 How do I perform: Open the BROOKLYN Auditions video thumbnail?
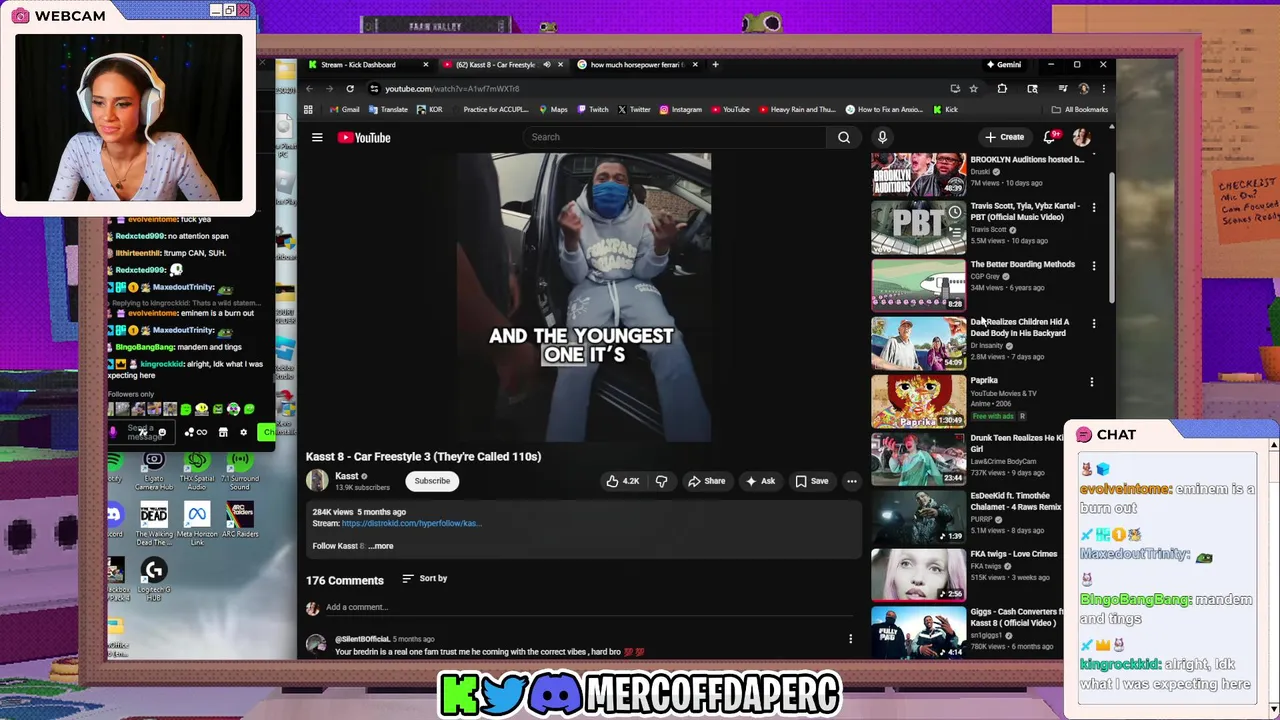click(x=918, y=174)
